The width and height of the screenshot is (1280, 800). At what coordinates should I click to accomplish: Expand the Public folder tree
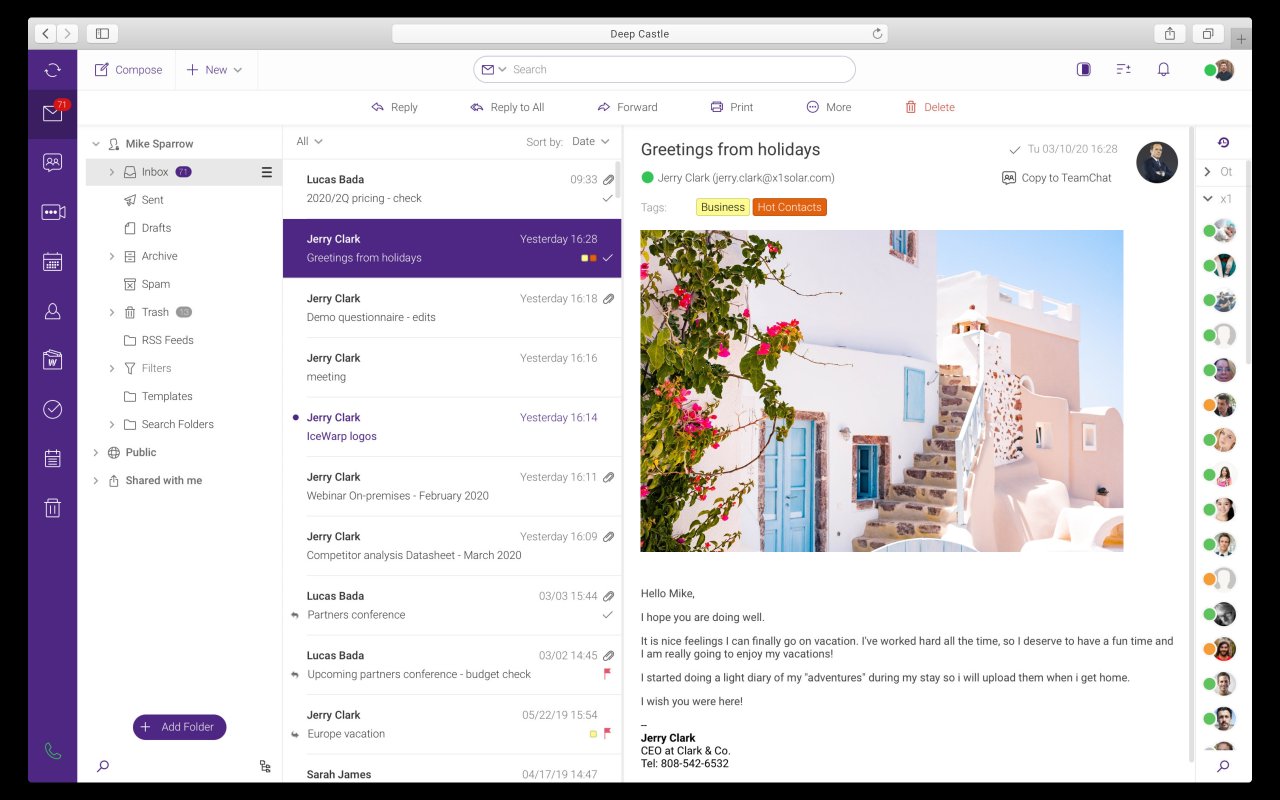(96, 452)
